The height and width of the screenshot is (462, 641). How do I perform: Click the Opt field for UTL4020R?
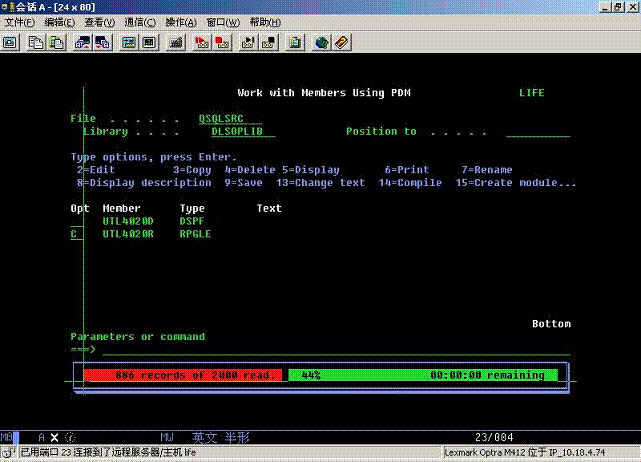click(76, 234)
